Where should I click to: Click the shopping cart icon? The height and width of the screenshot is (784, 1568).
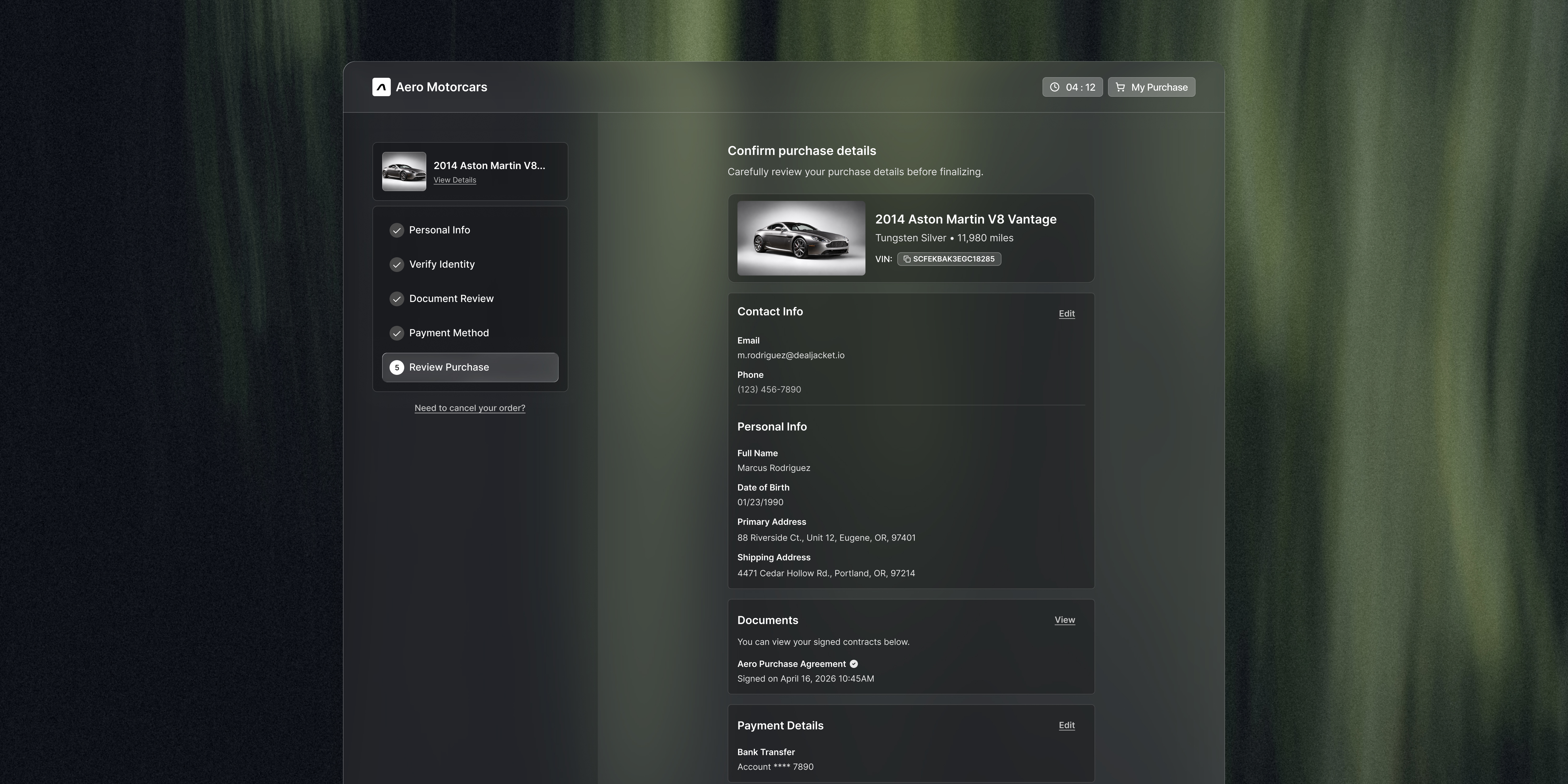pos(1120,87)
